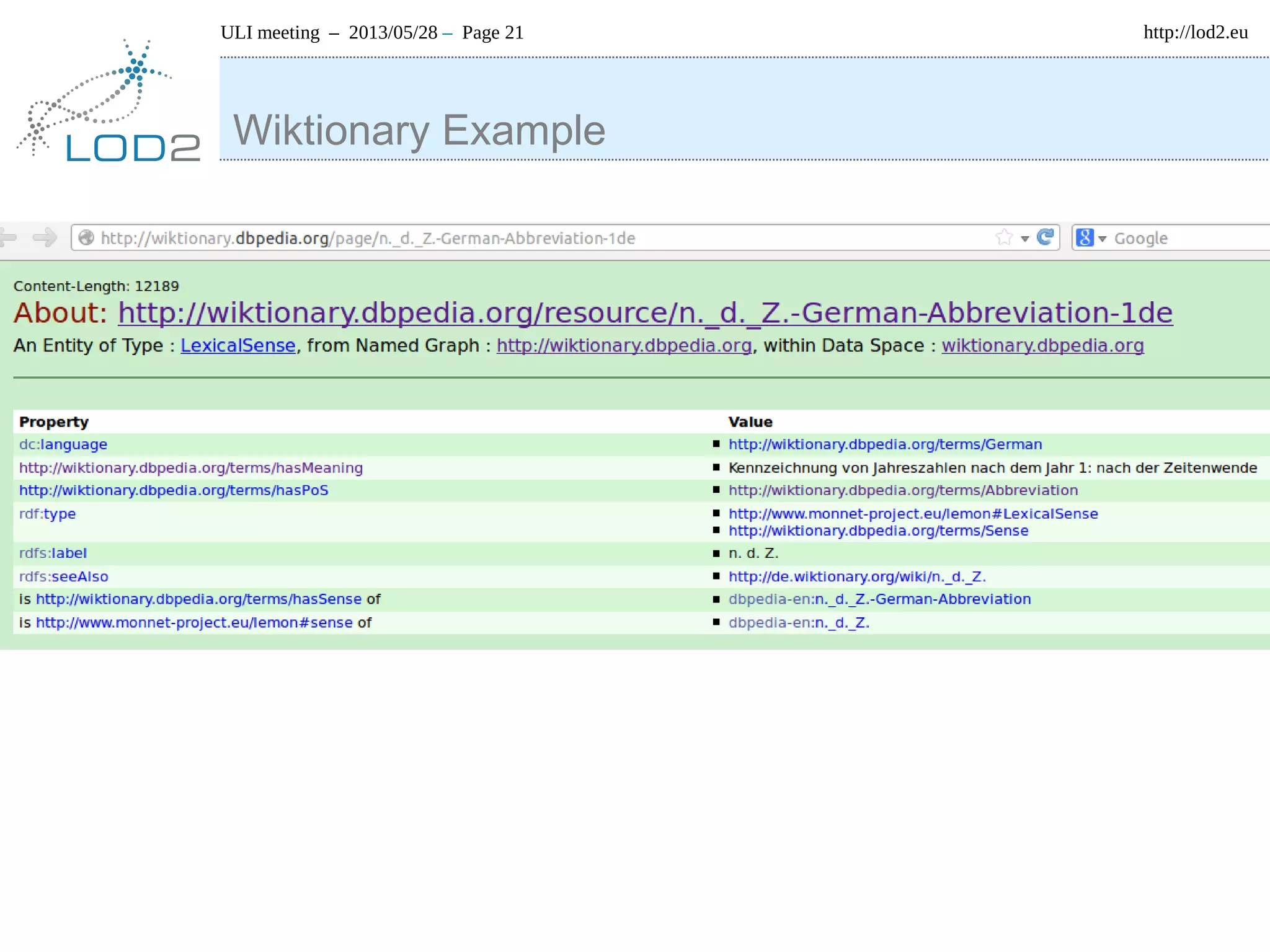
Task: Click the rdf:type property link
Action: 48,514
